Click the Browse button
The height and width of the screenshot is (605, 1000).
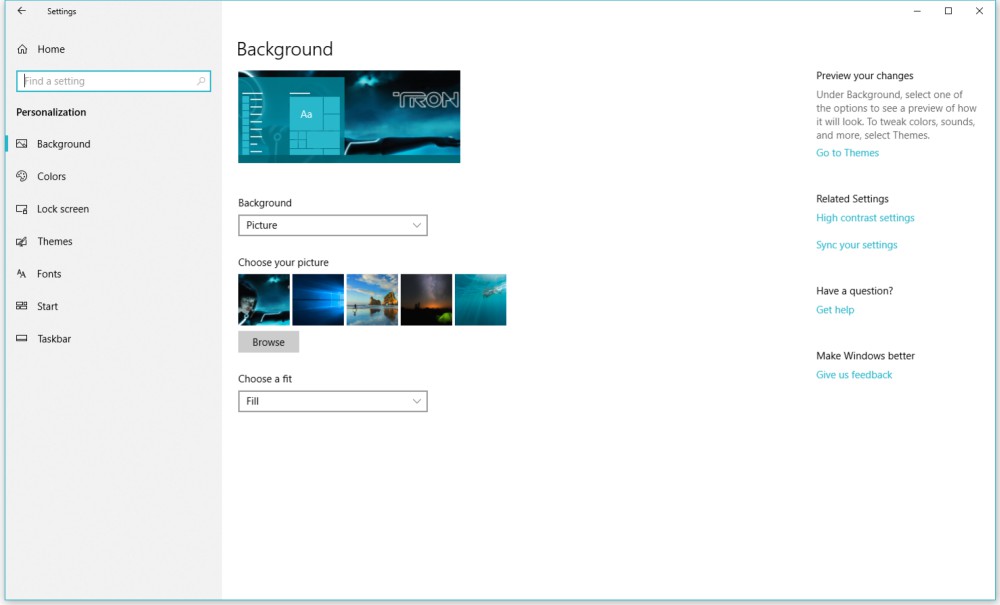point(268,342)
